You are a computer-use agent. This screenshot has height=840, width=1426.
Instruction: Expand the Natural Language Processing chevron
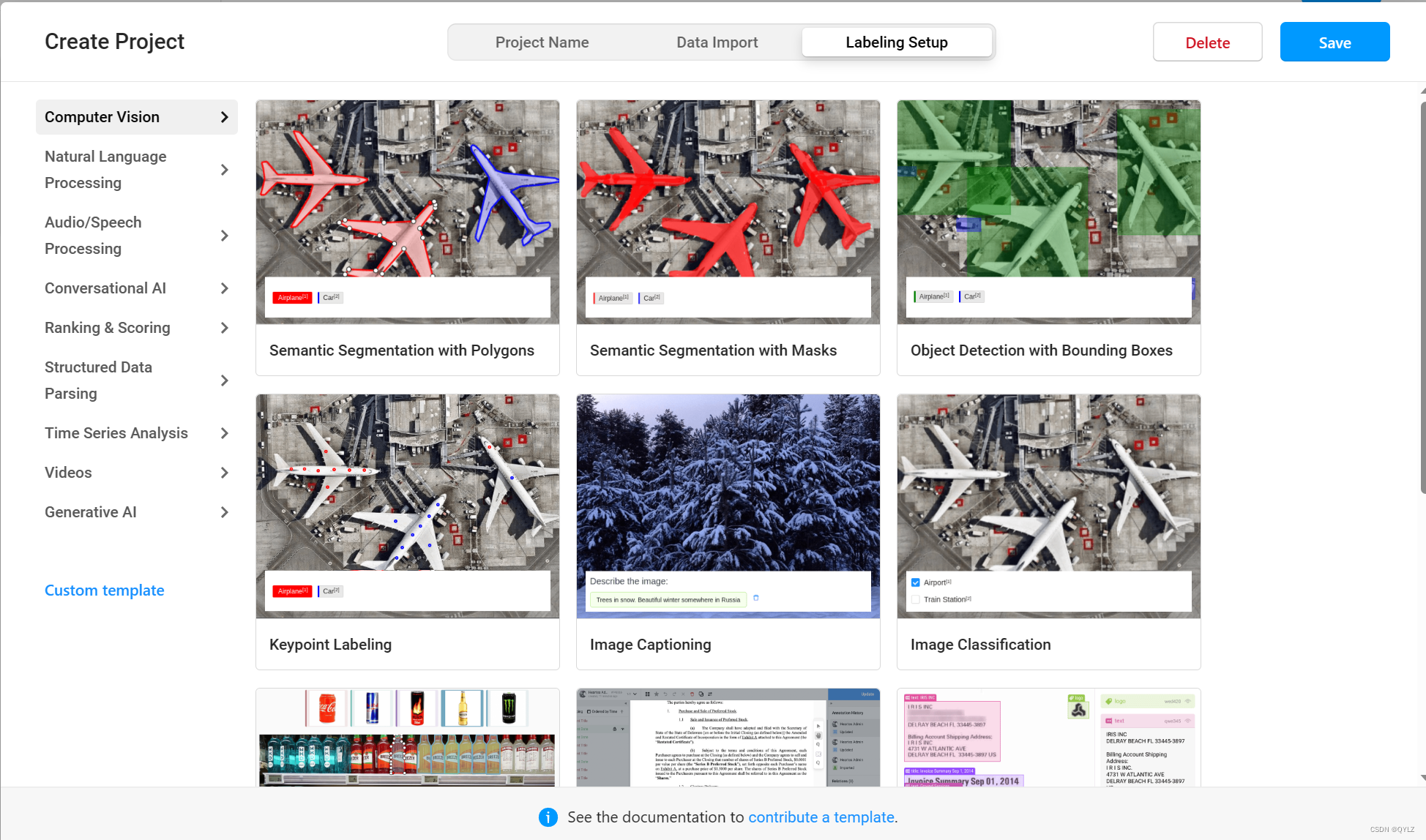[225, 170]
